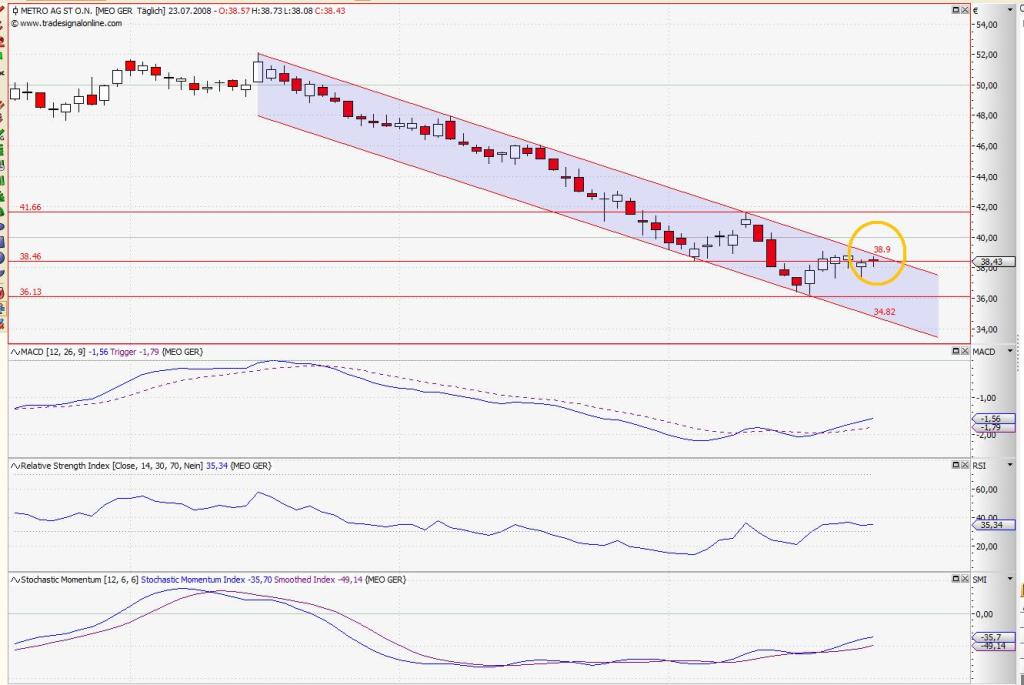Click the 38,43 last price tag
The height and width of the screenshot is (685, 1024).
[993, 261]
